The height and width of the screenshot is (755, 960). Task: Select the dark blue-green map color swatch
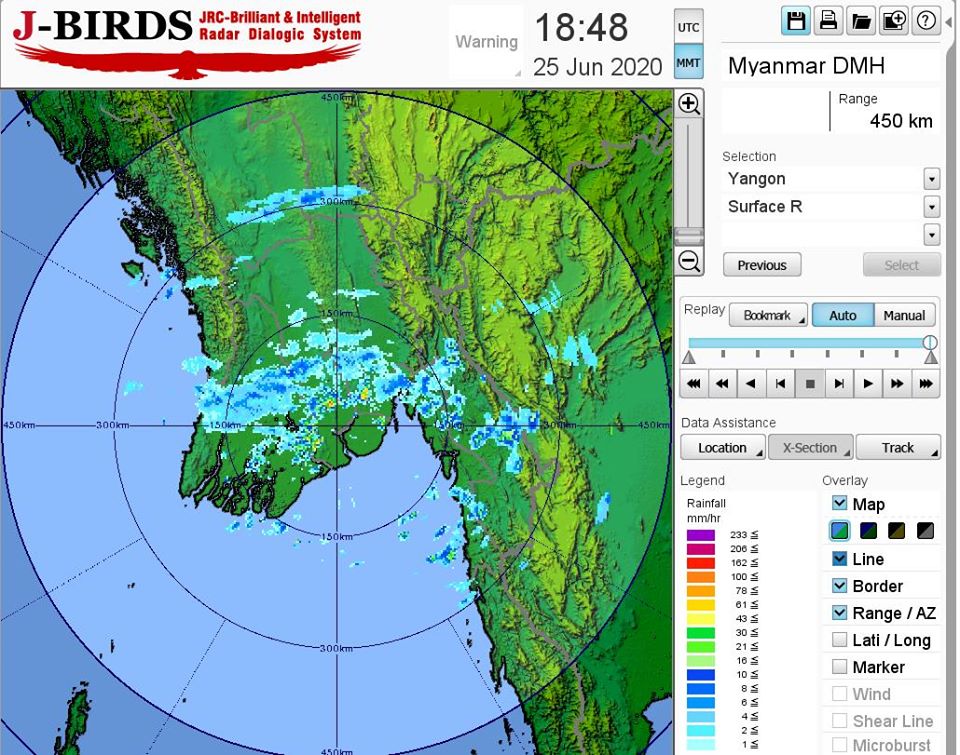tap(868, 531)
